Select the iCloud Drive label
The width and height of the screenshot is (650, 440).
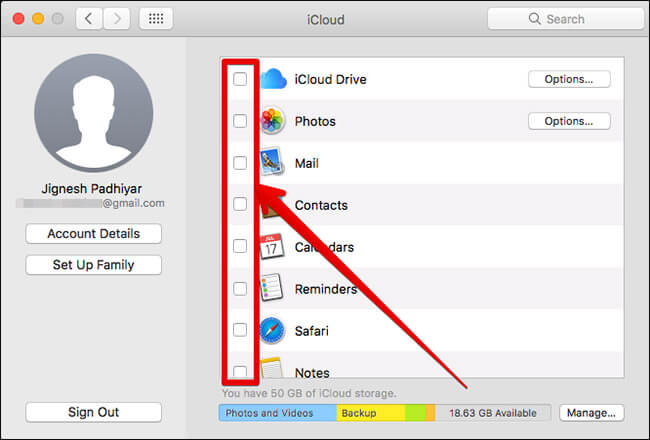coord(330,79)
